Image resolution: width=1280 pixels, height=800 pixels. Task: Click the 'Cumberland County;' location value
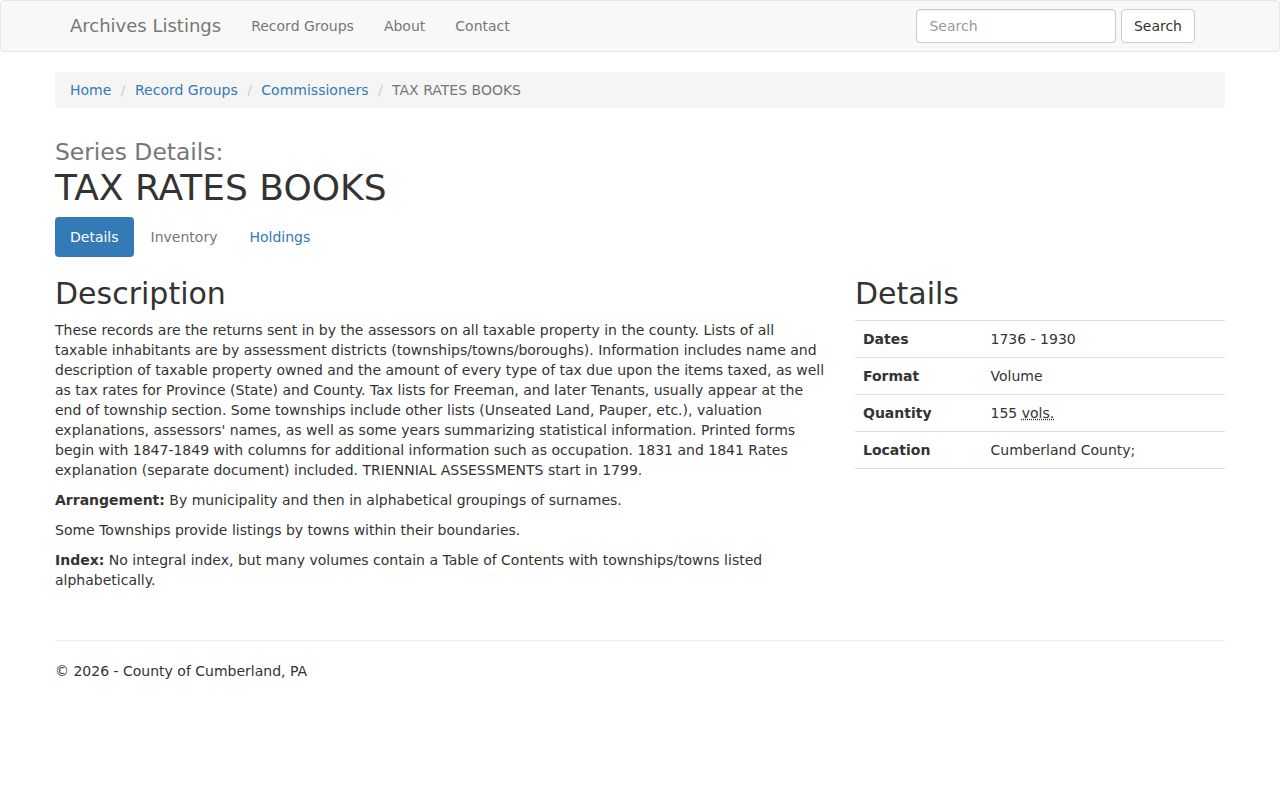pyautogui.click(x=1062, y=450)
